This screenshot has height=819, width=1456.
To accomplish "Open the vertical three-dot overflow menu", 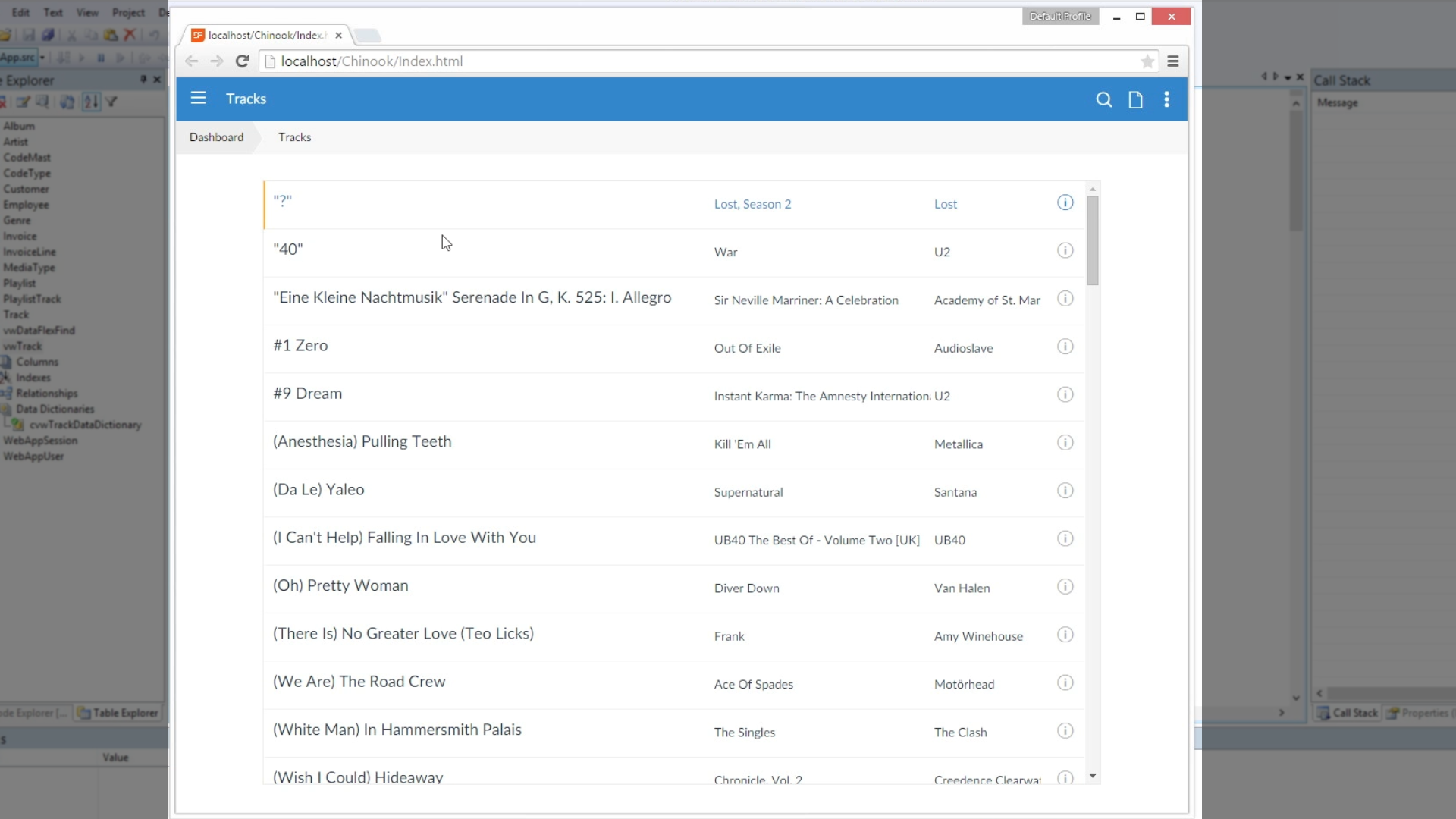I will pyautogui.click(x=1166, y=99).
